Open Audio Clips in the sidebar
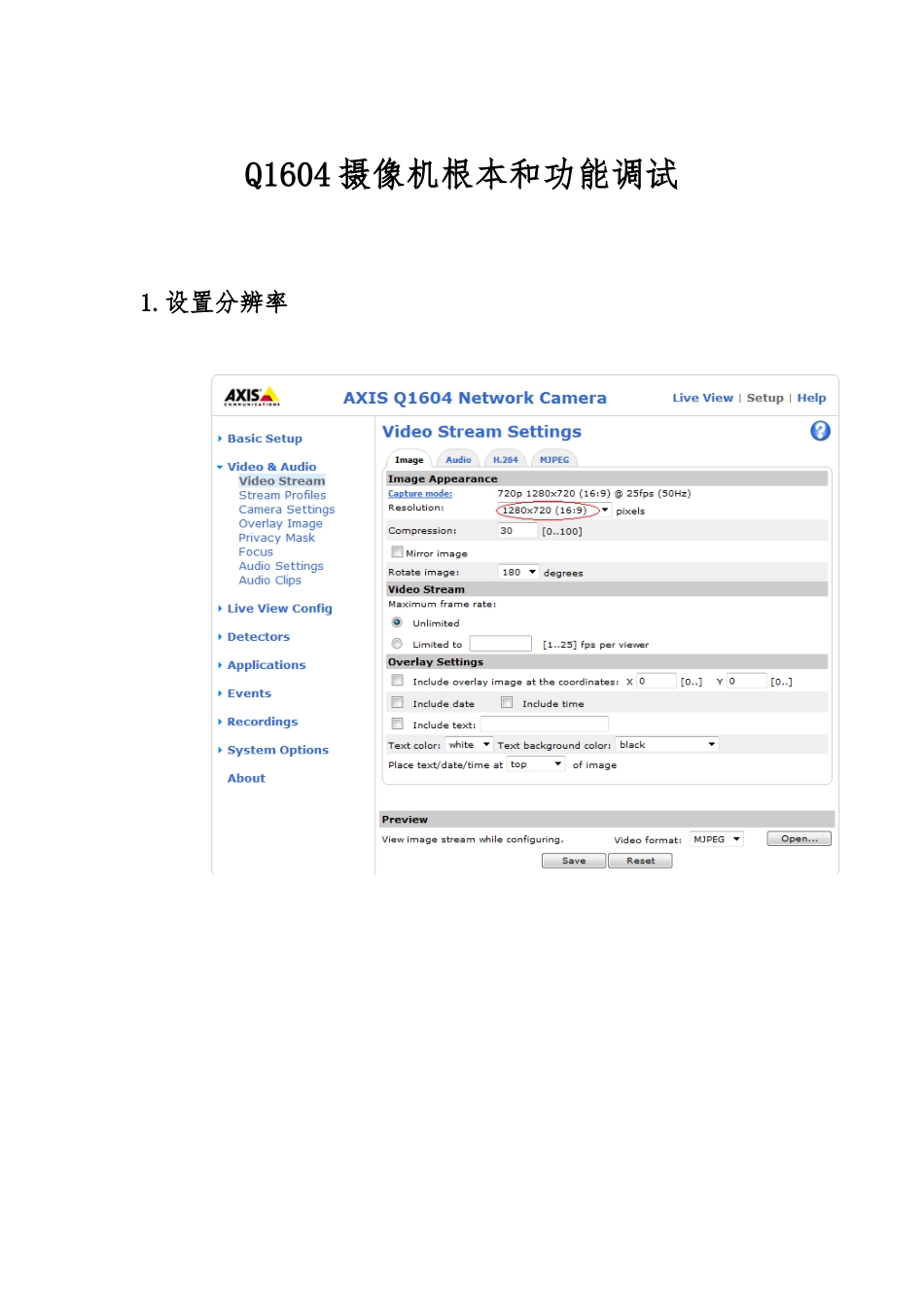This screenshot has width=924, height=1307. click(269, 581)
